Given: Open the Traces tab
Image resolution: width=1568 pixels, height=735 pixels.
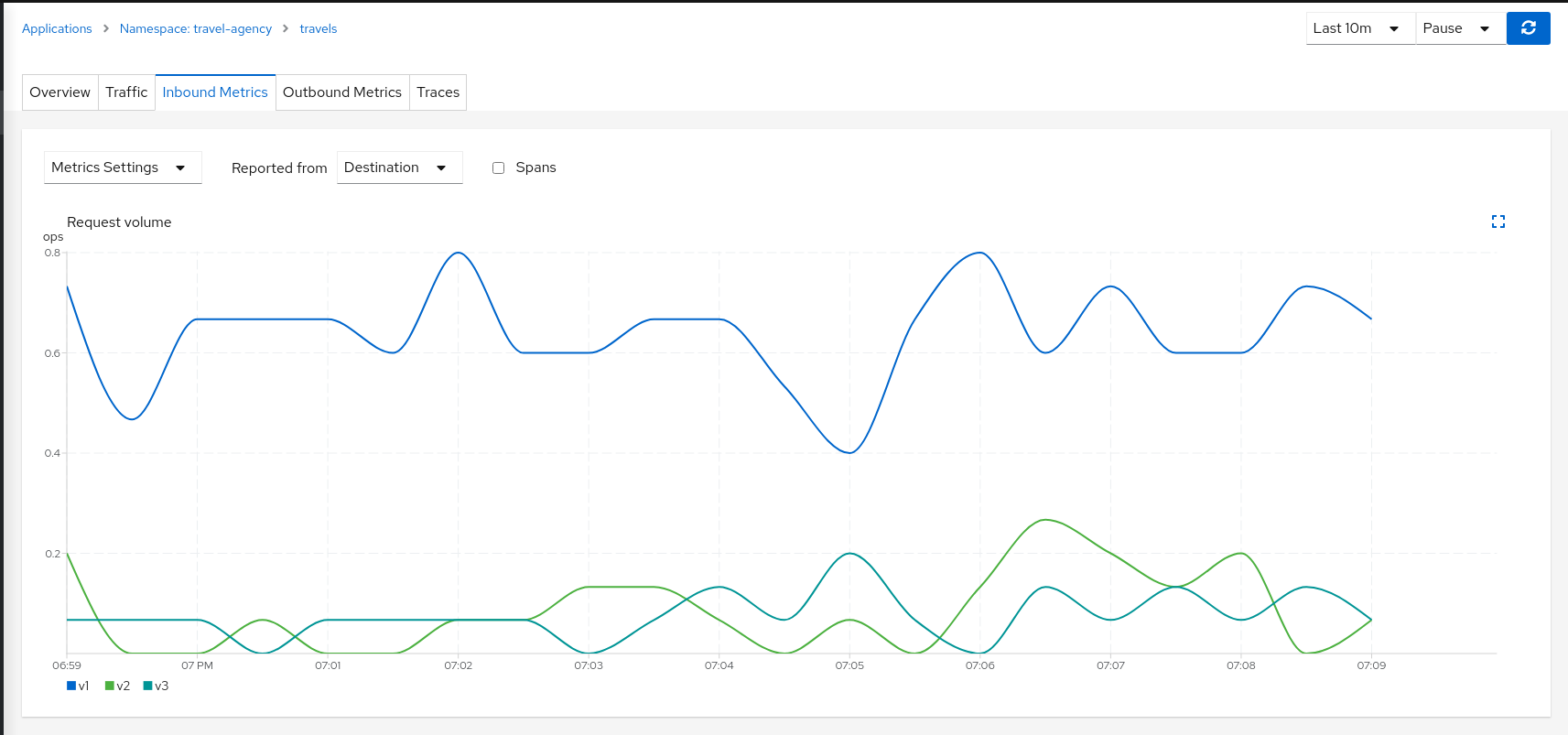Looking at the screenshot, I should 438,92.
